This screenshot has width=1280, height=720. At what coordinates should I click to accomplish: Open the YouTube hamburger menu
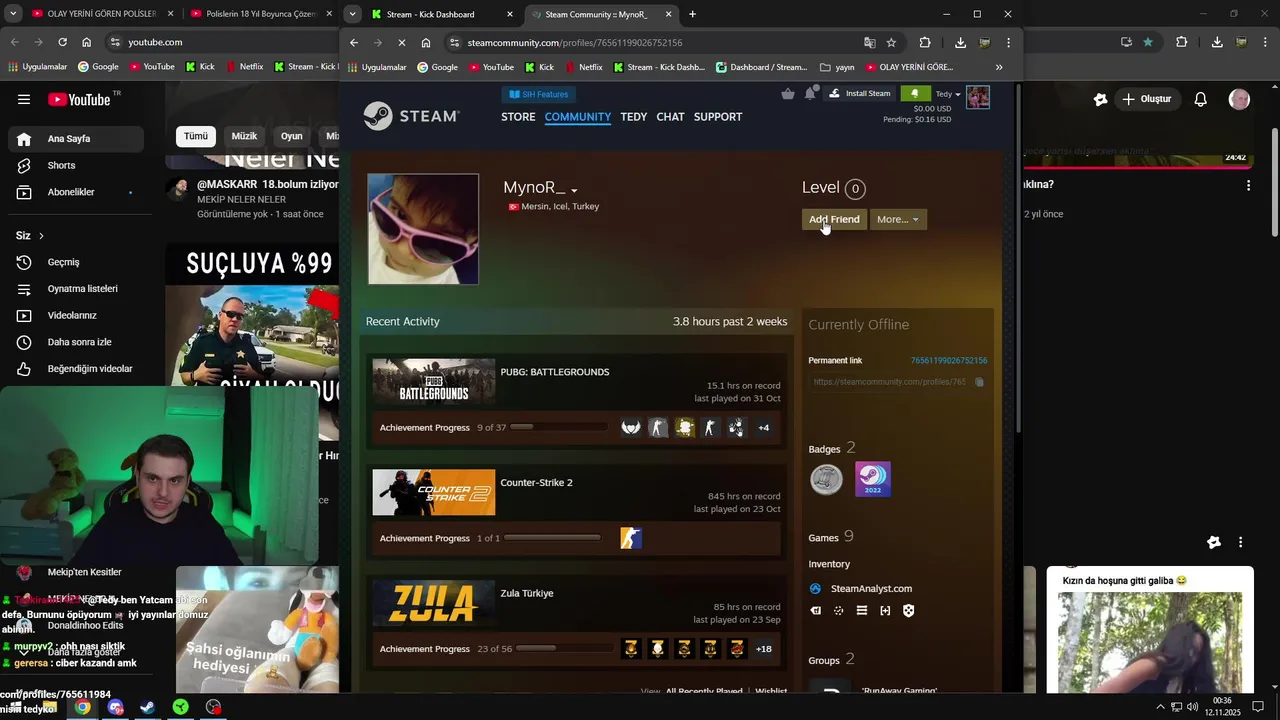[24, 99]
